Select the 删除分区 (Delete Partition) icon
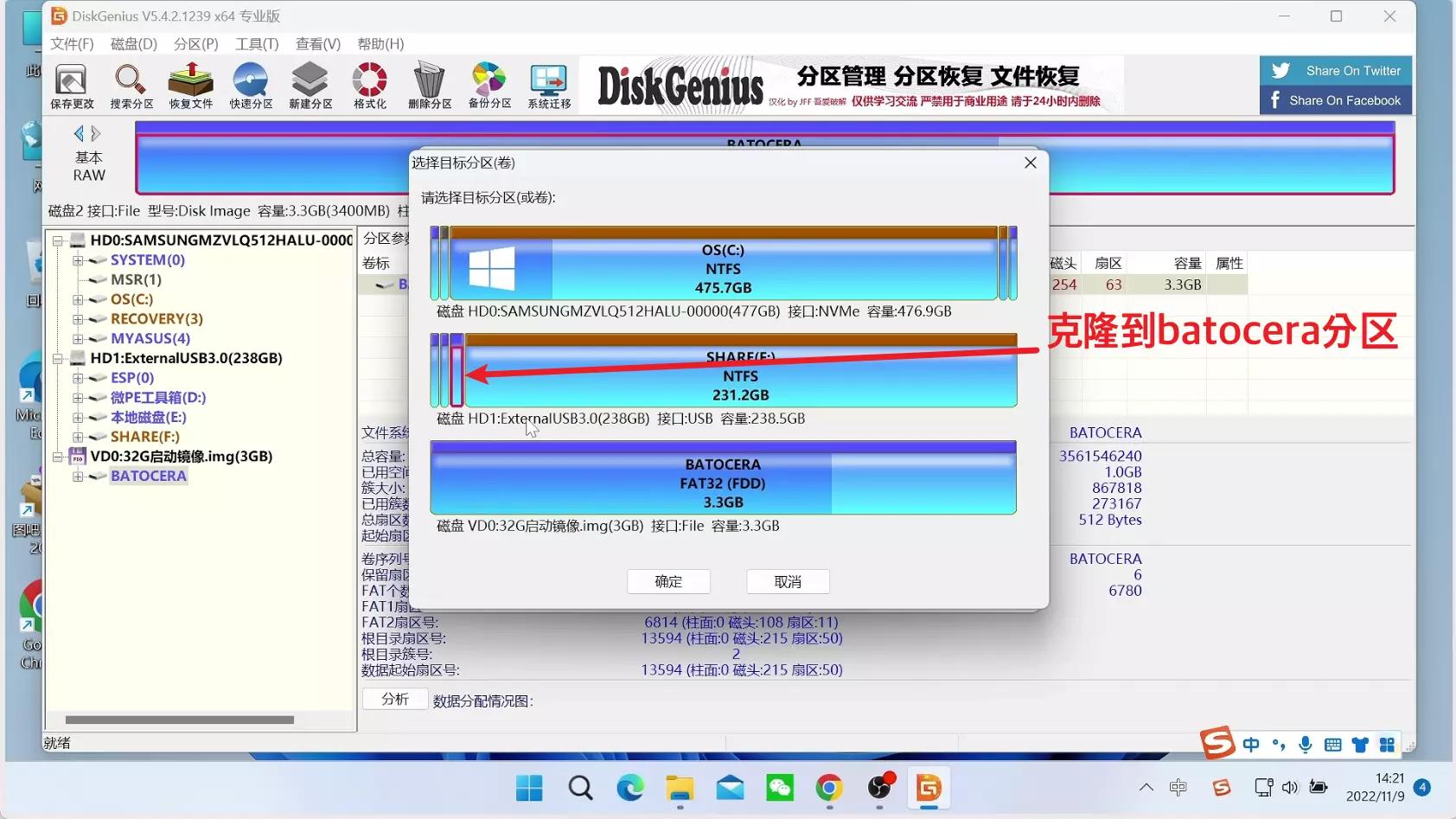The height and width of the screenshot is (819, 1456). coord(430,85)
